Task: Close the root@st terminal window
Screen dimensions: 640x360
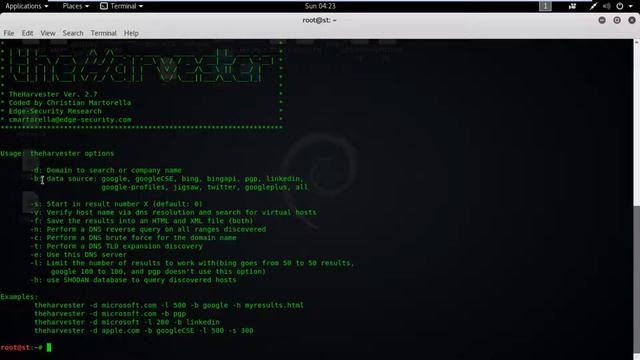Action: coord(632,20)
